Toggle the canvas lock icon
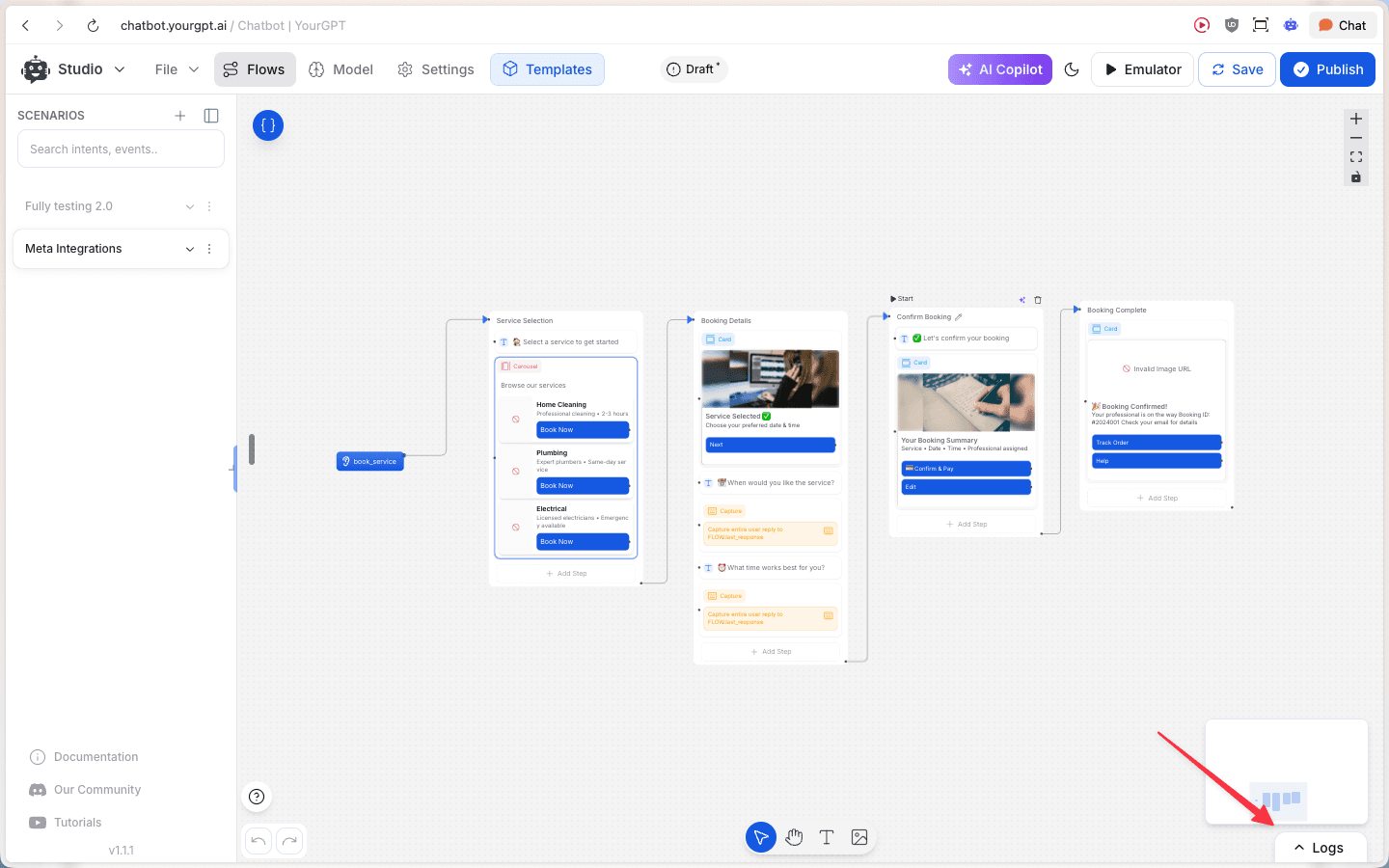 pos(1356,176)
